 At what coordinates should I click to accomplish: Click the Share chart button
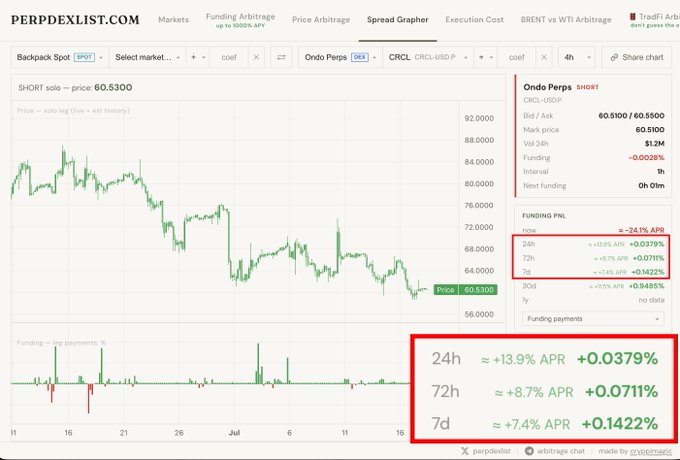637,57
